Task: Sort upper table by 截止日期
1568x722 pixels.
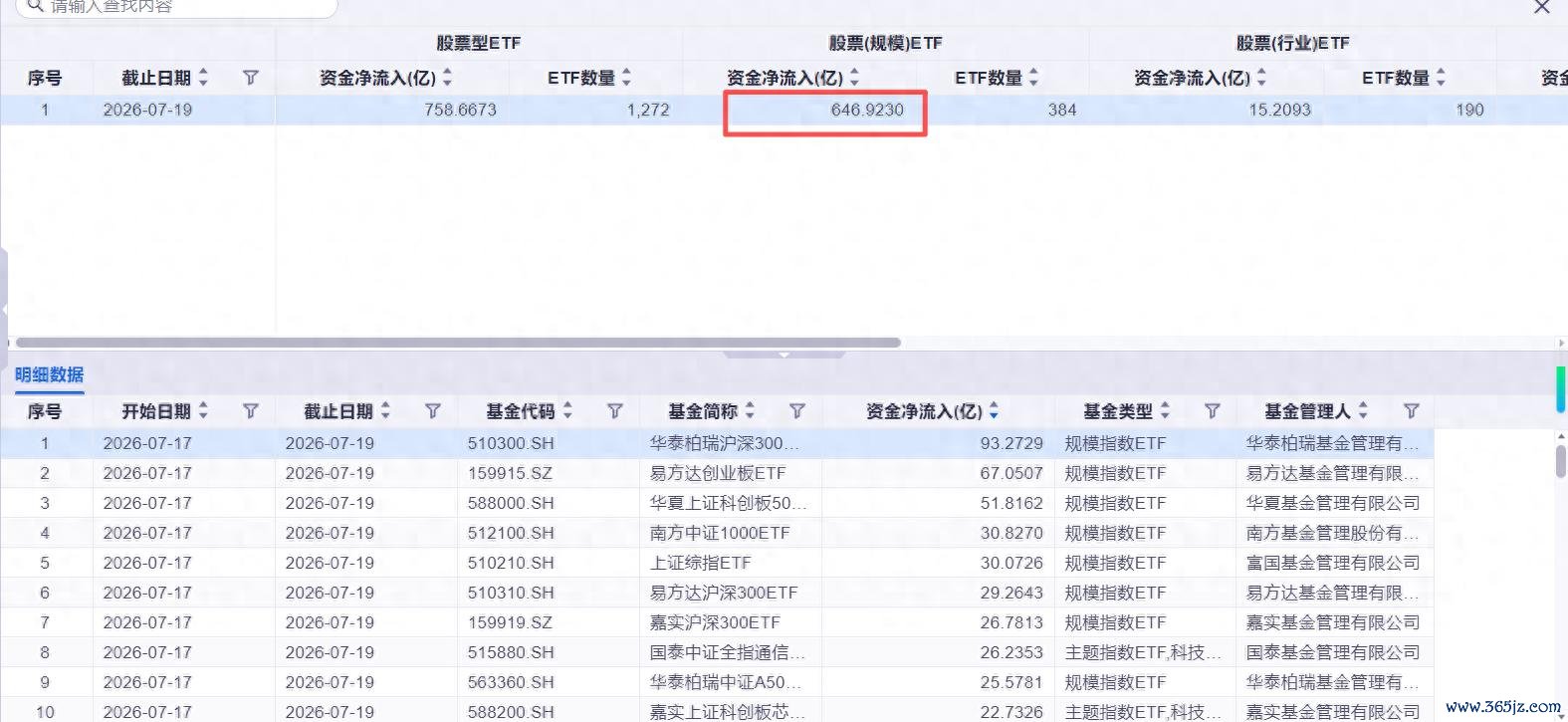Action: tap(203, 78)
